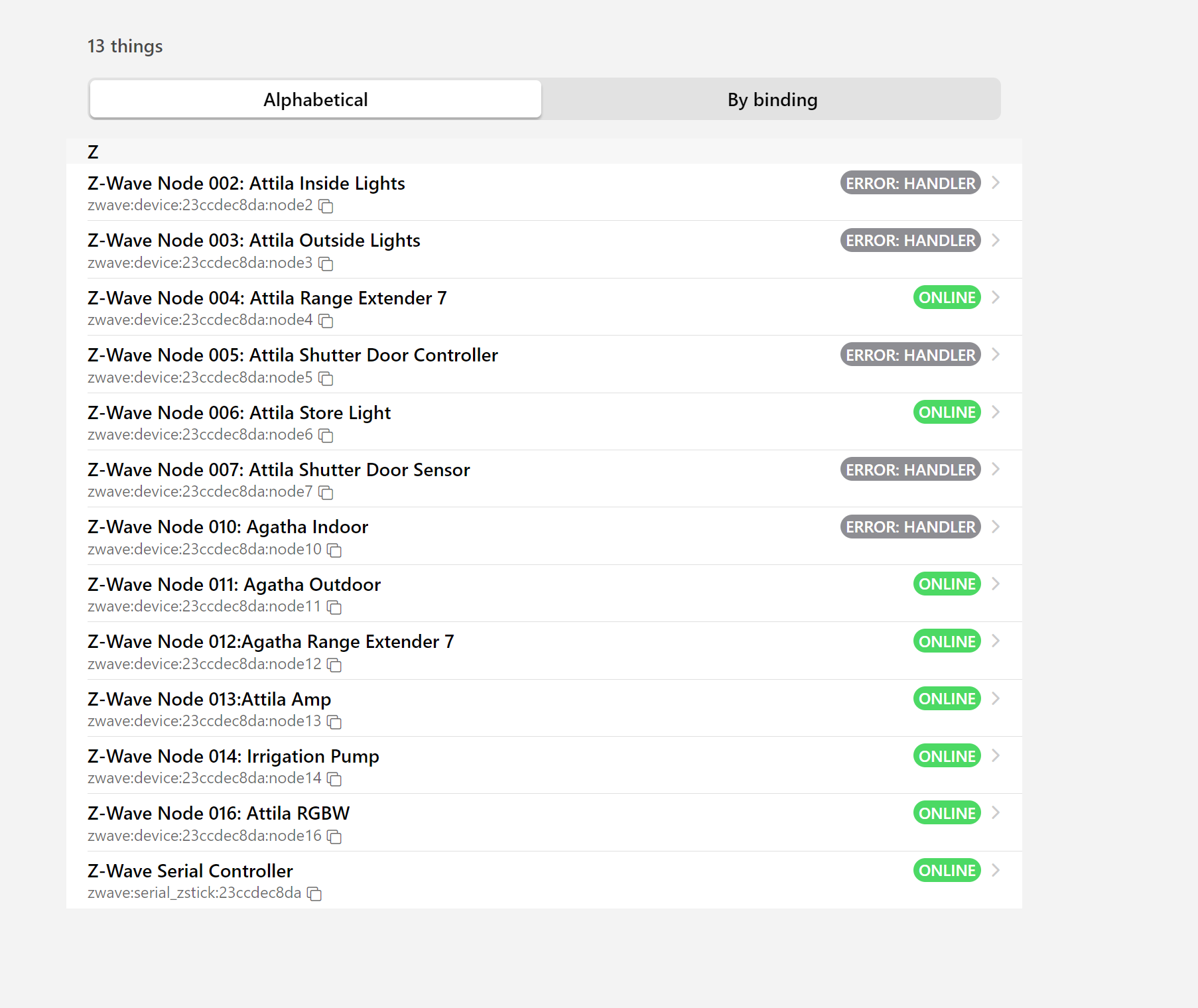Click copy icon next to node6 UID

(x=326, y=436)
